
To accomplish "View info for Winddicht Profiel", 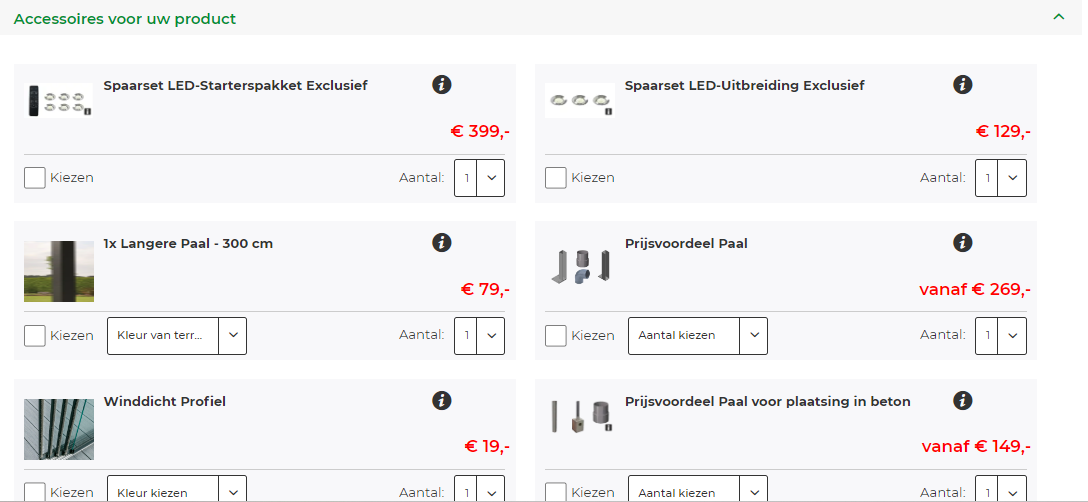I will coord(441,401).
